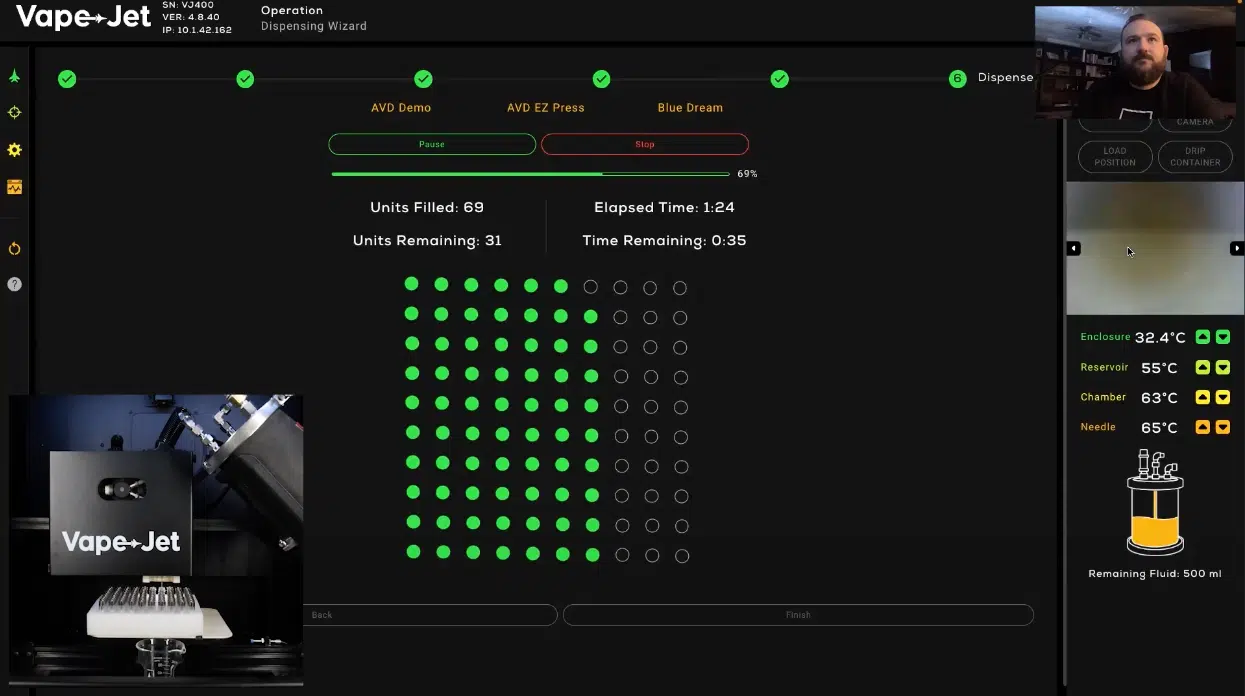Open the calibration crosshair icon in the sidebar

(14, 113)
